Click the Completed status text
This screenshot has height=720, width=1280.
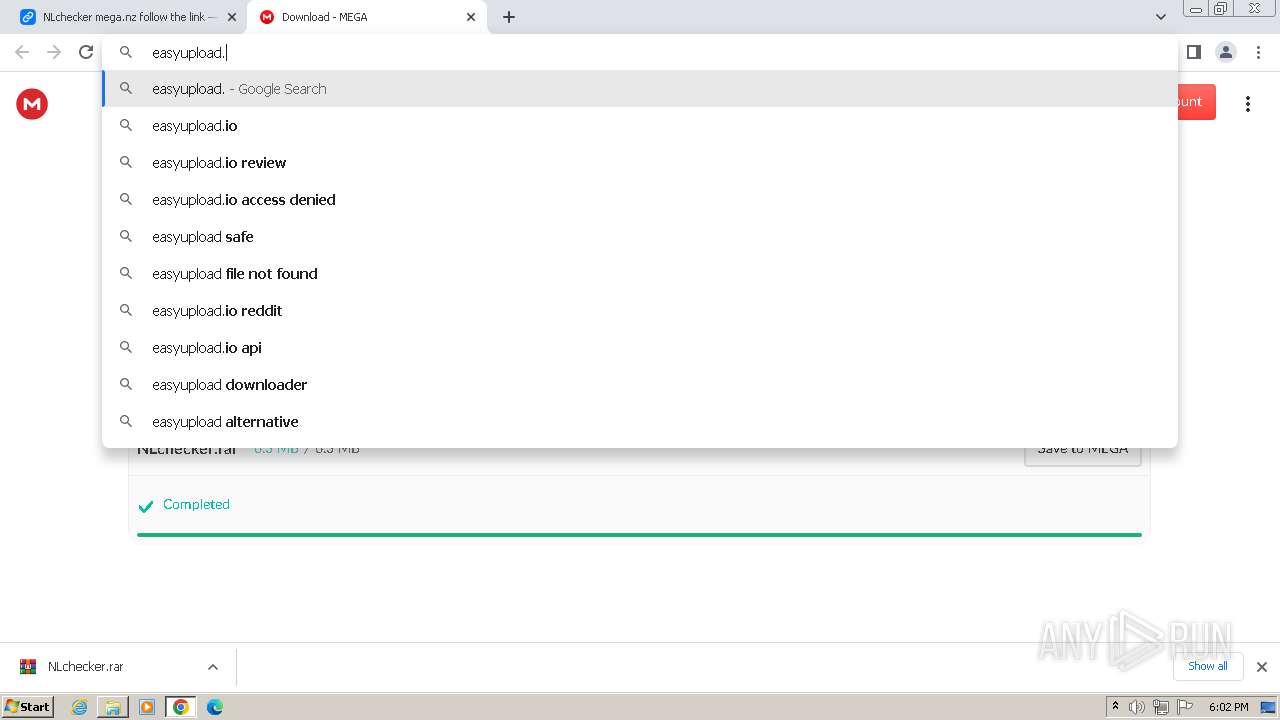tap(196, 504)
